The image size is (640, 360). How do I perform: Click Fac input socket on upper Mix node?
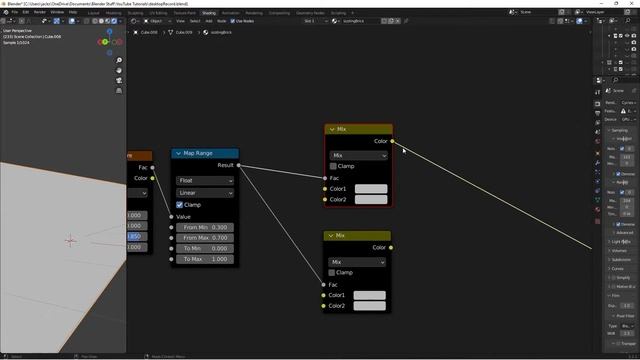(325, 178)
